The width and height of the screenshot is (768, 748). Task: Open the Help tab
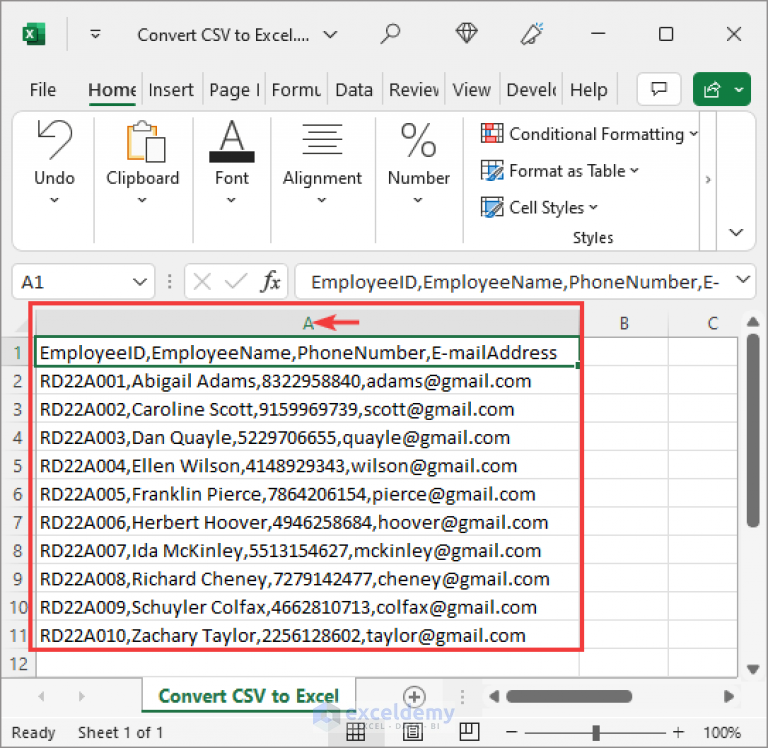pyautogui.click(x=588, y=90)
